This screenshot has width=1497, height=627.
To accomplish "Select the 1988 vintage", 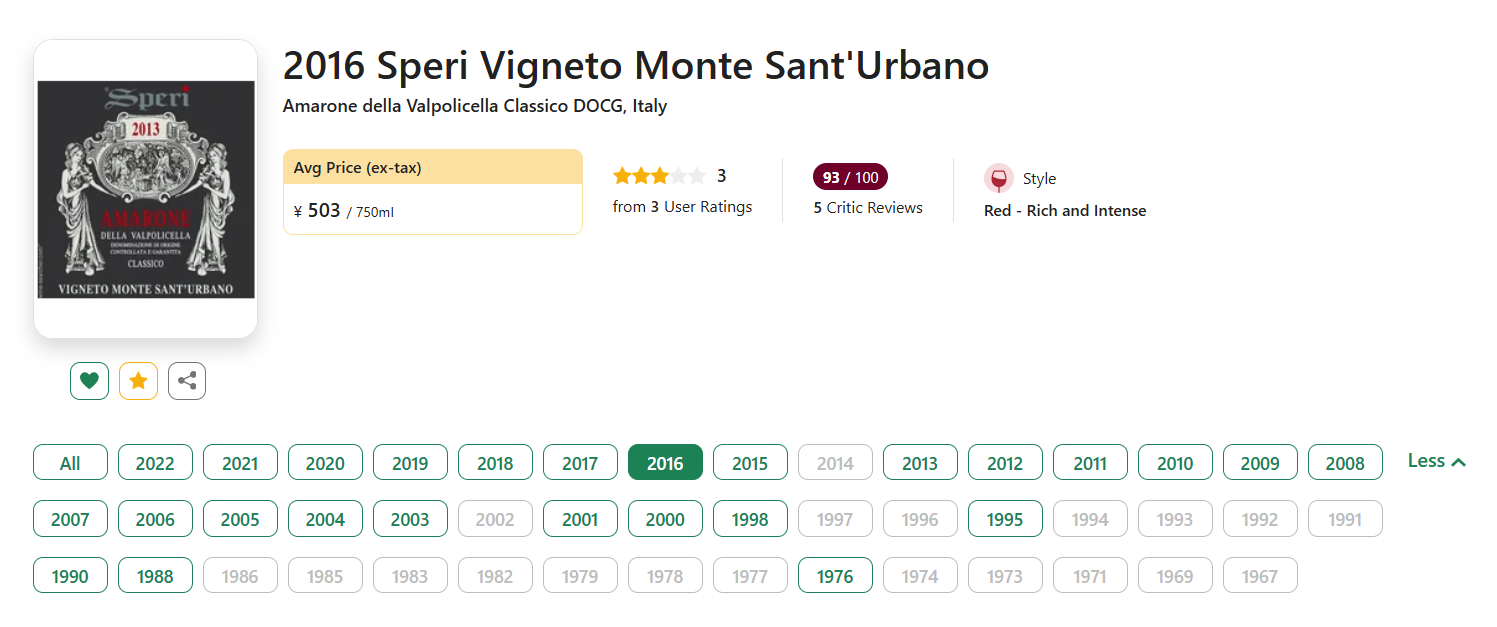I will (x=155, y=576).
